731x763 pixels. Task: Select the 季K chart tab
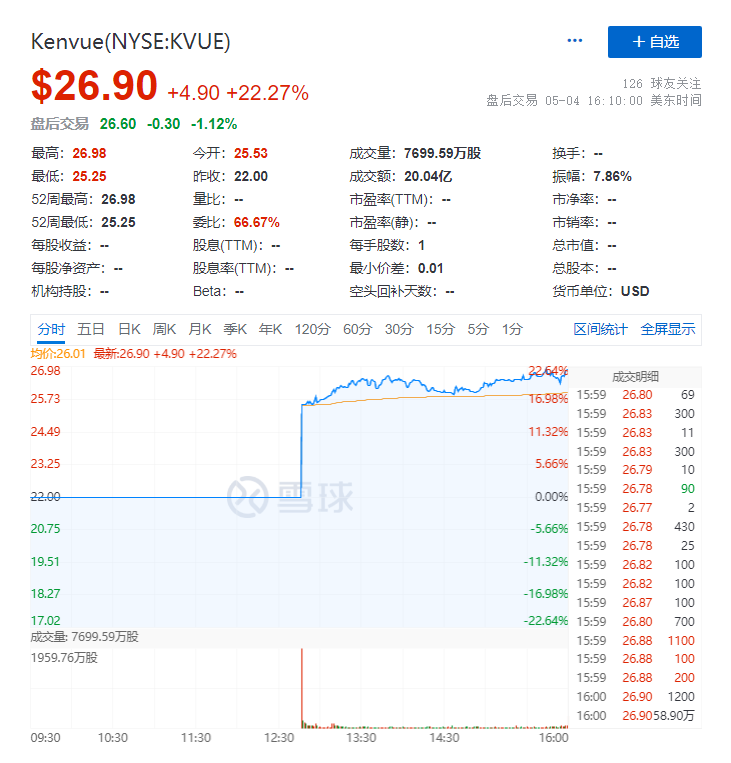tap(235, 329)
